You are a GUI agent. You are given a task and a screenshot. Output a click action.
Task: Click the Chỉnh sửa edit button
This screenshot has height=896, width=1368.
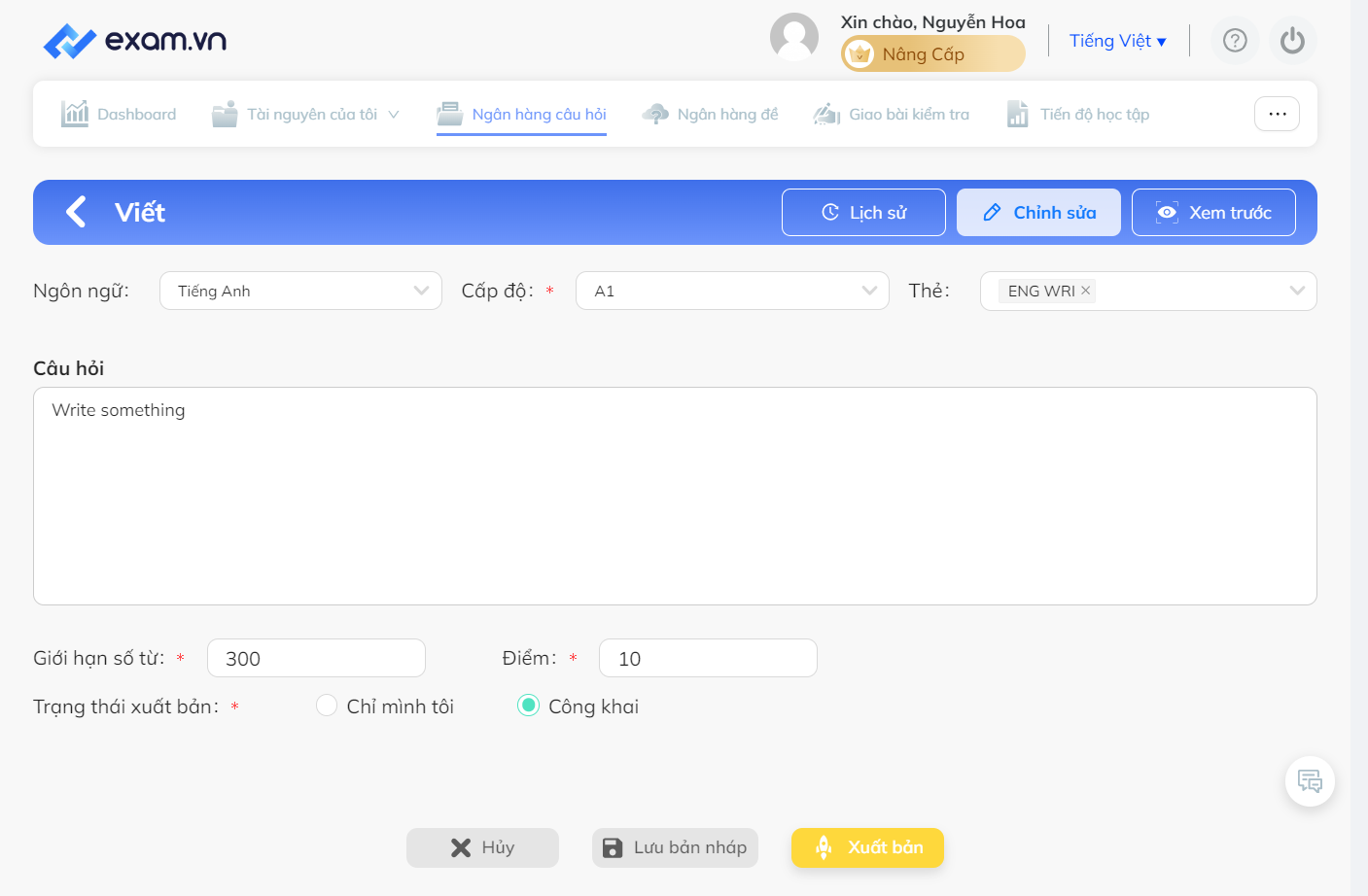pyautogui.click(x=1038, y=212)
